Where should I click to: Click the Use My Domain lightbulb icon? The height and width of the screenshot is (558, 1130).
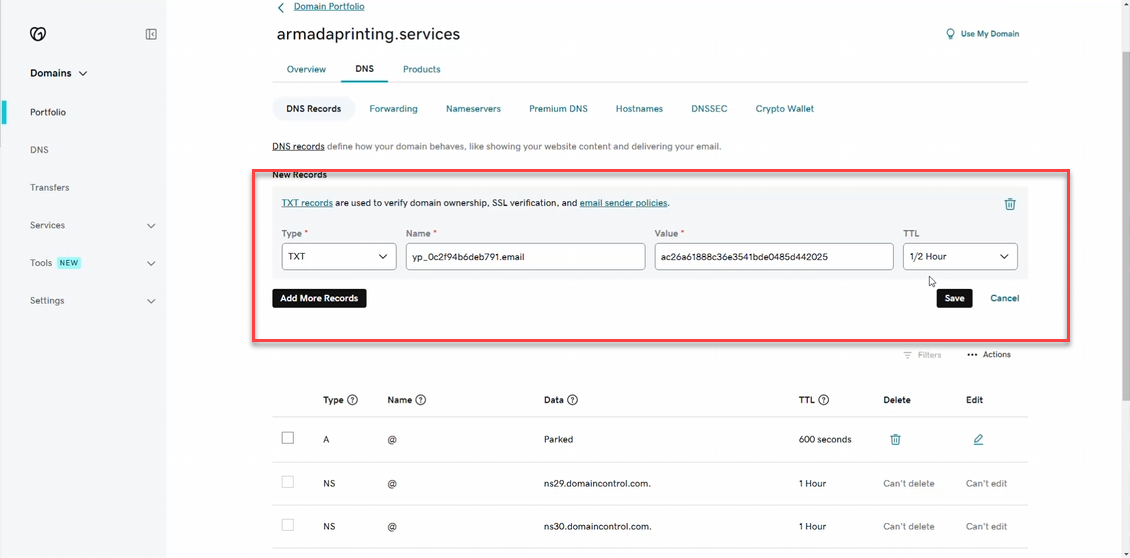point(951,34)
